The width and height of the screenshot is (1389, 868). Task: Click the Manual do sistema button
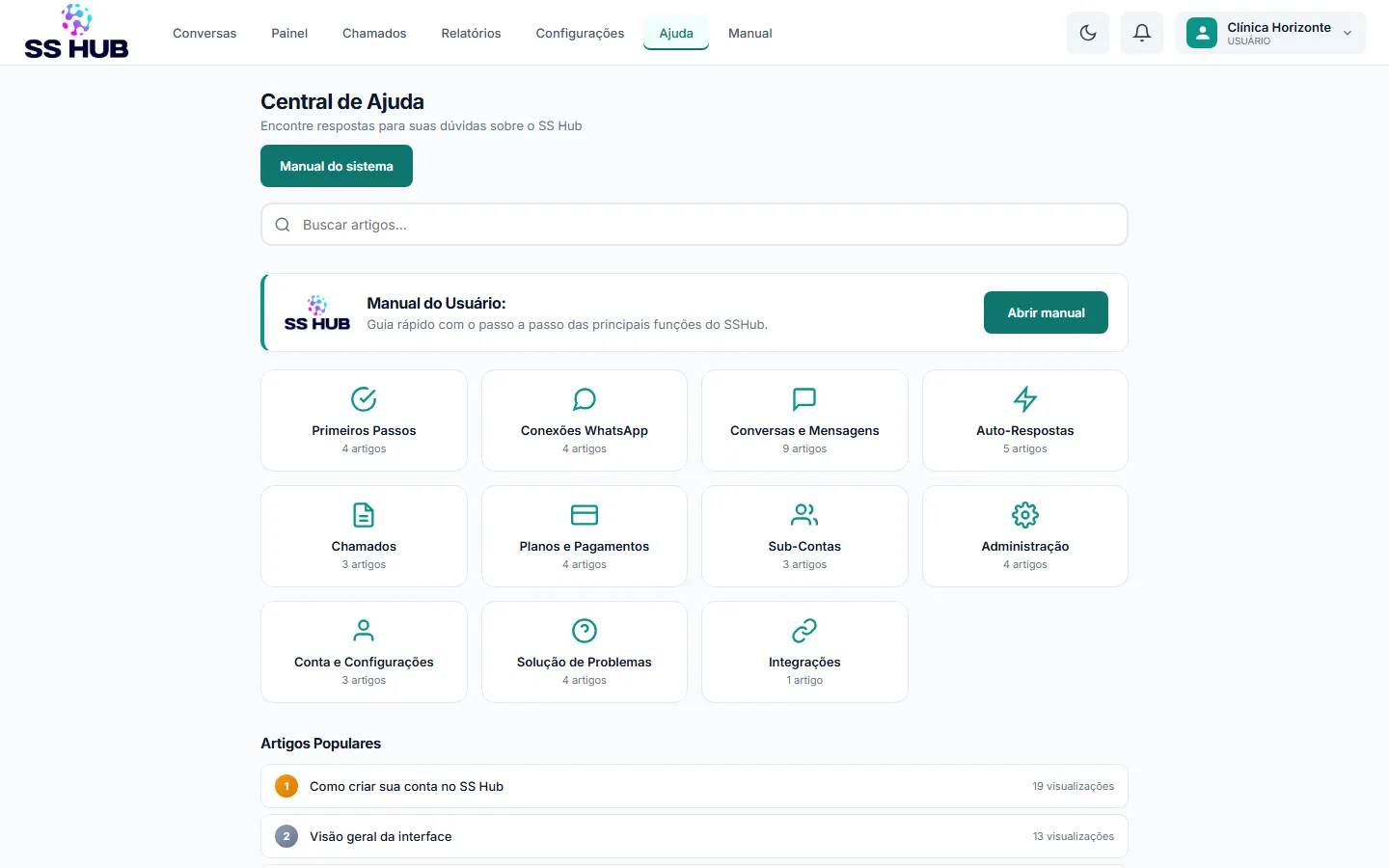[337, 166]
